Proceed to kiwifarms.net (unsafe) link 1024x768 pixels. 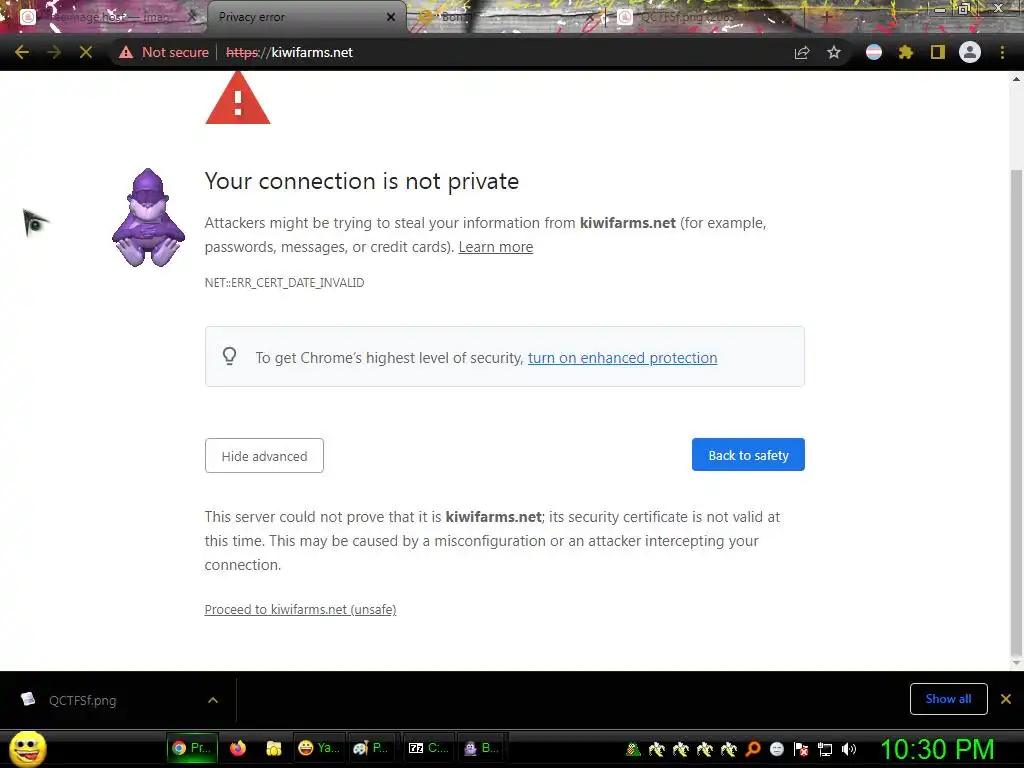coord(300,609)
